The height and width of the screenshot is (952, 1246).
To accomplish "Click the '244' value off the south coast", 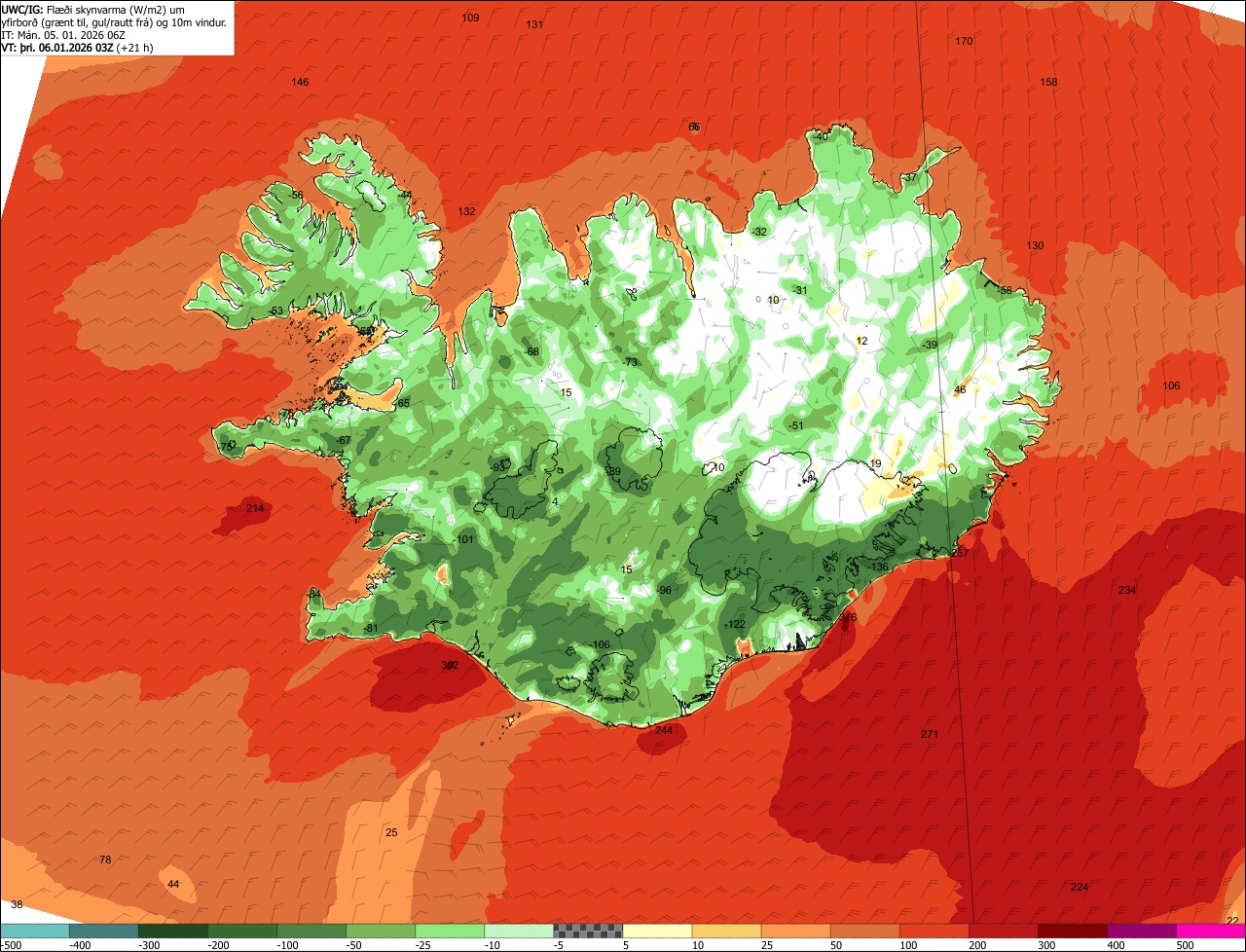I will 664,730.
